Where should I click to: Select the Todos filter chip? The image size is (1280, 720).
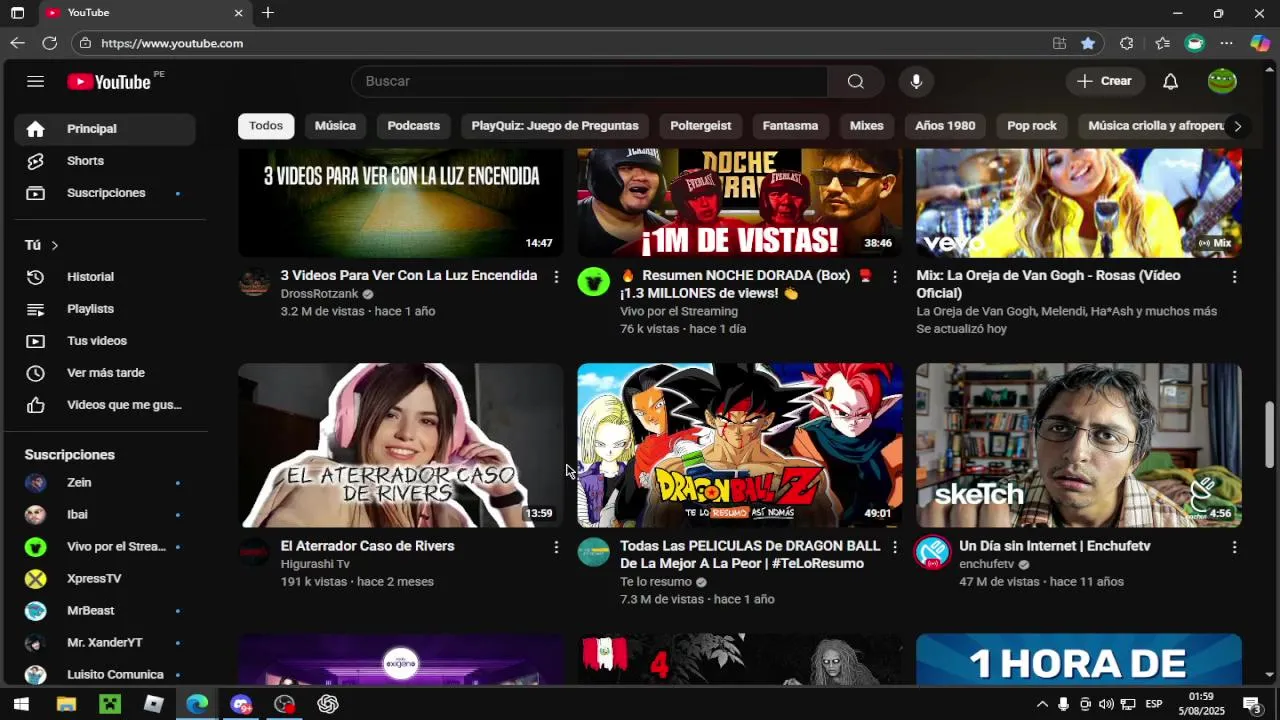266,126
